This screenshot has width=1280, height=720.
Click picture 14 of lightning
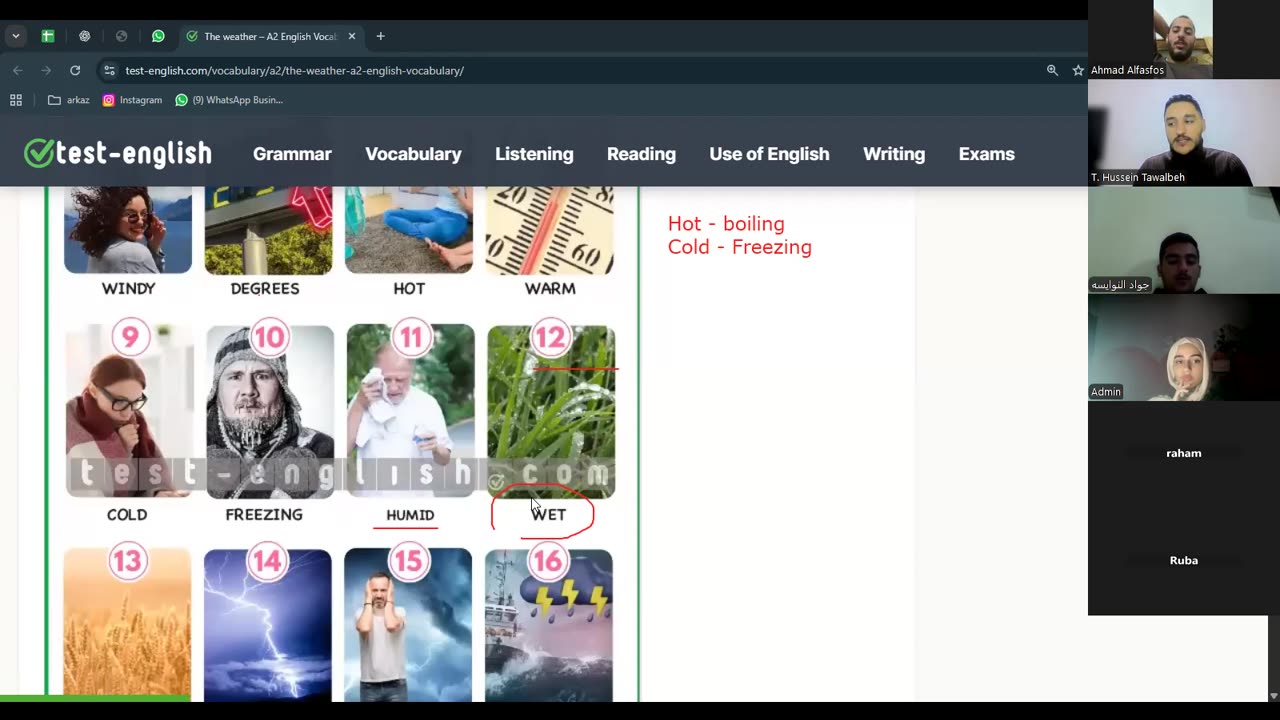pos(267,624)
